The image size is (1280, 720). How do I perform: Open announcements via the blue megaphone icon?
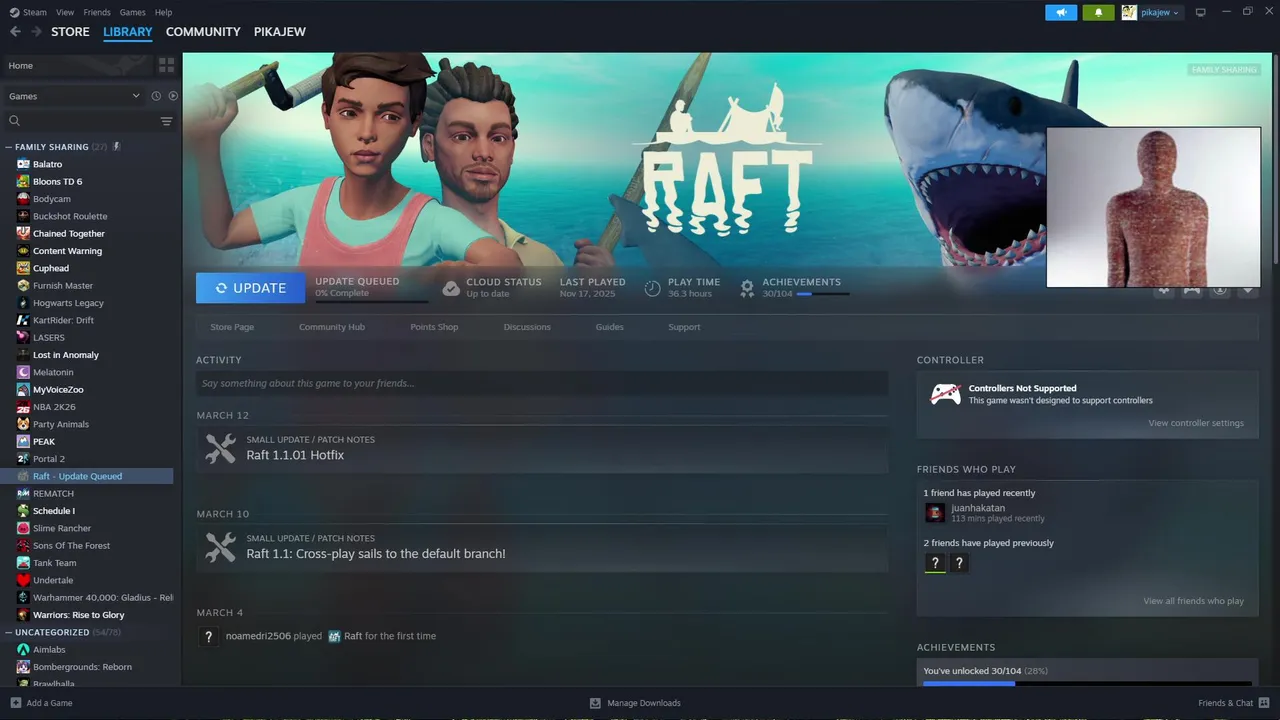(1061, 12)
